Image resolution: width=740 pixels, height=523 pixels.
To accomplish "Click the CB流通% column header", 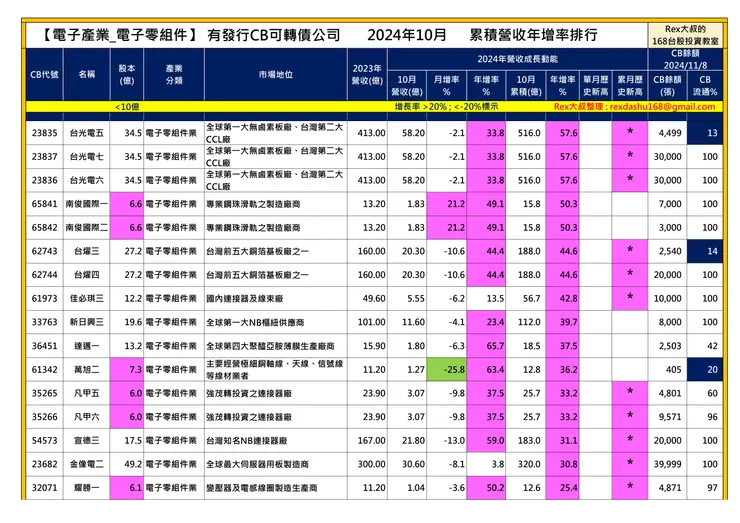I will pos(705,85).
